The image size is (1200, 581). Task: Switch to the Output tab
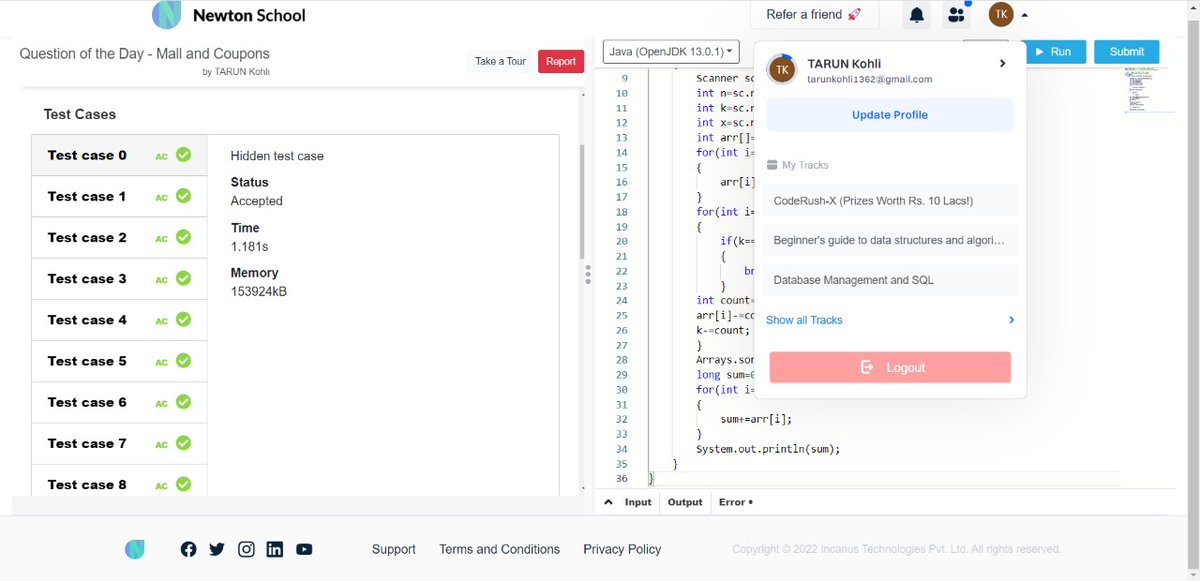pyautogui.click(x=684, y=501)
